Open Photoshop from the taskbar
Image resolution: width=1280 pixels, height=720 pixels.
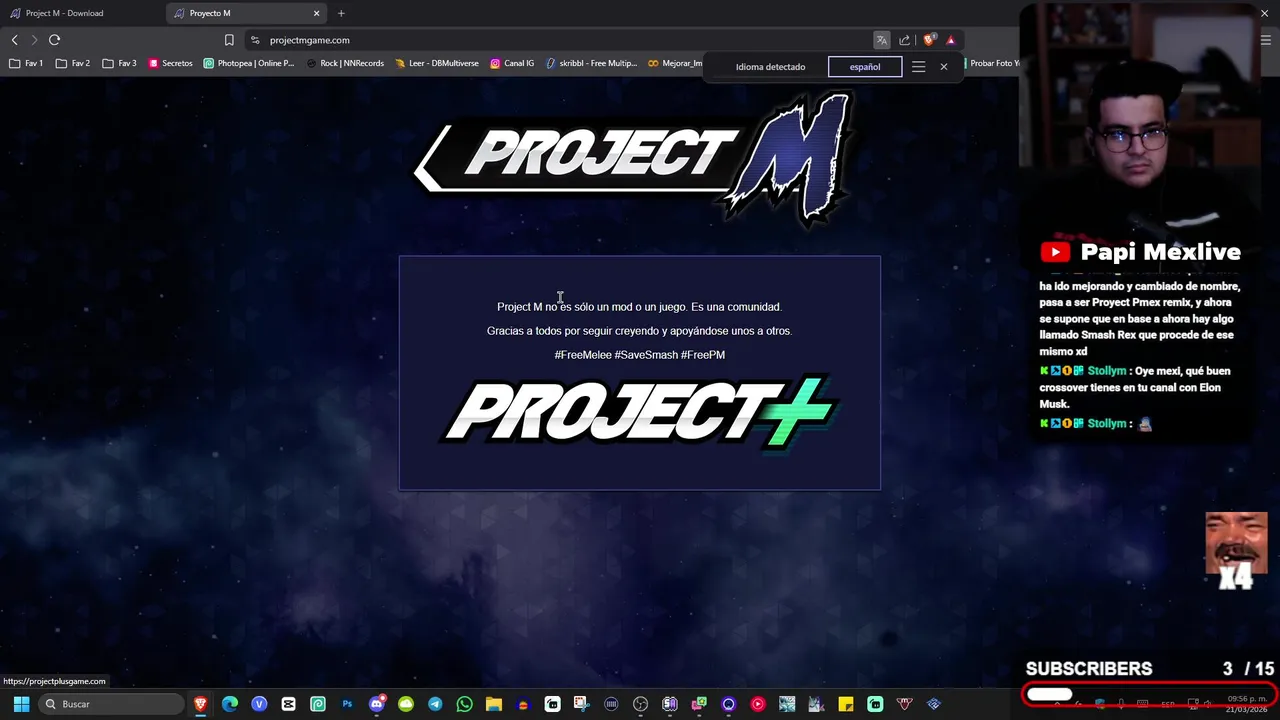tap(347, 704)
